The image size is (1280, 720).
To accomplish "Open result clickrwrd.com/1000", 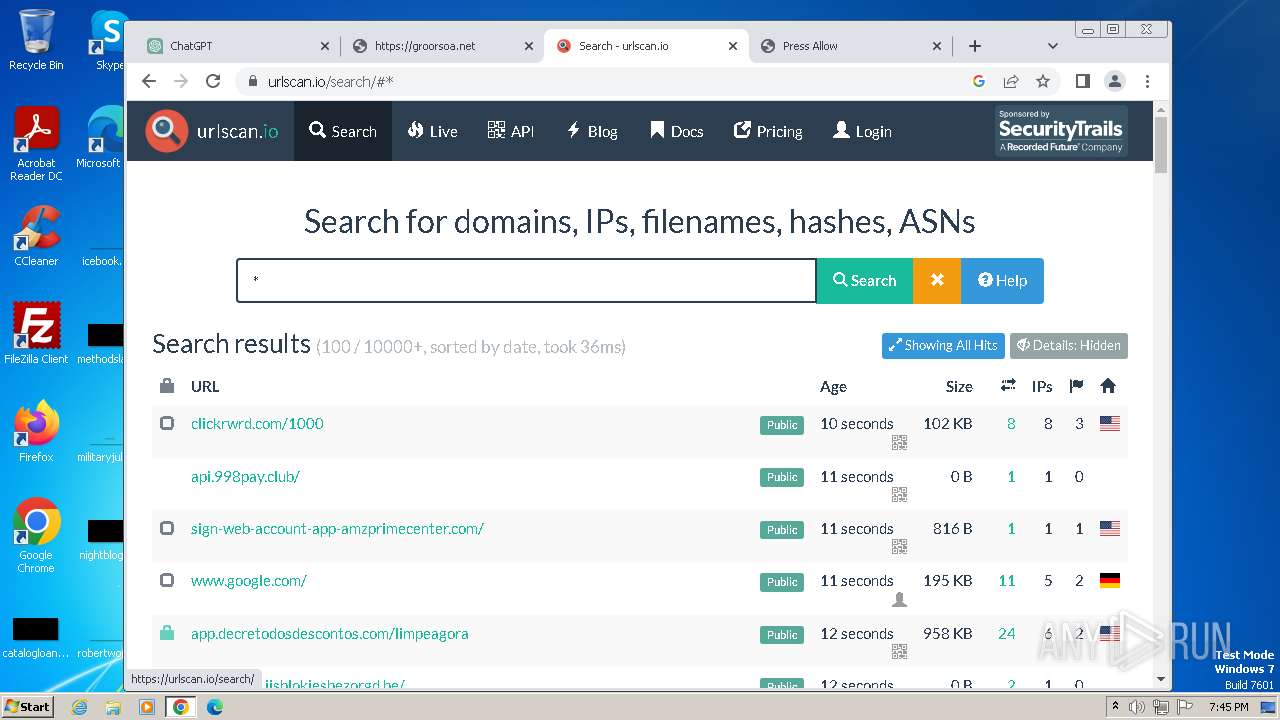I will pos(257,424).
